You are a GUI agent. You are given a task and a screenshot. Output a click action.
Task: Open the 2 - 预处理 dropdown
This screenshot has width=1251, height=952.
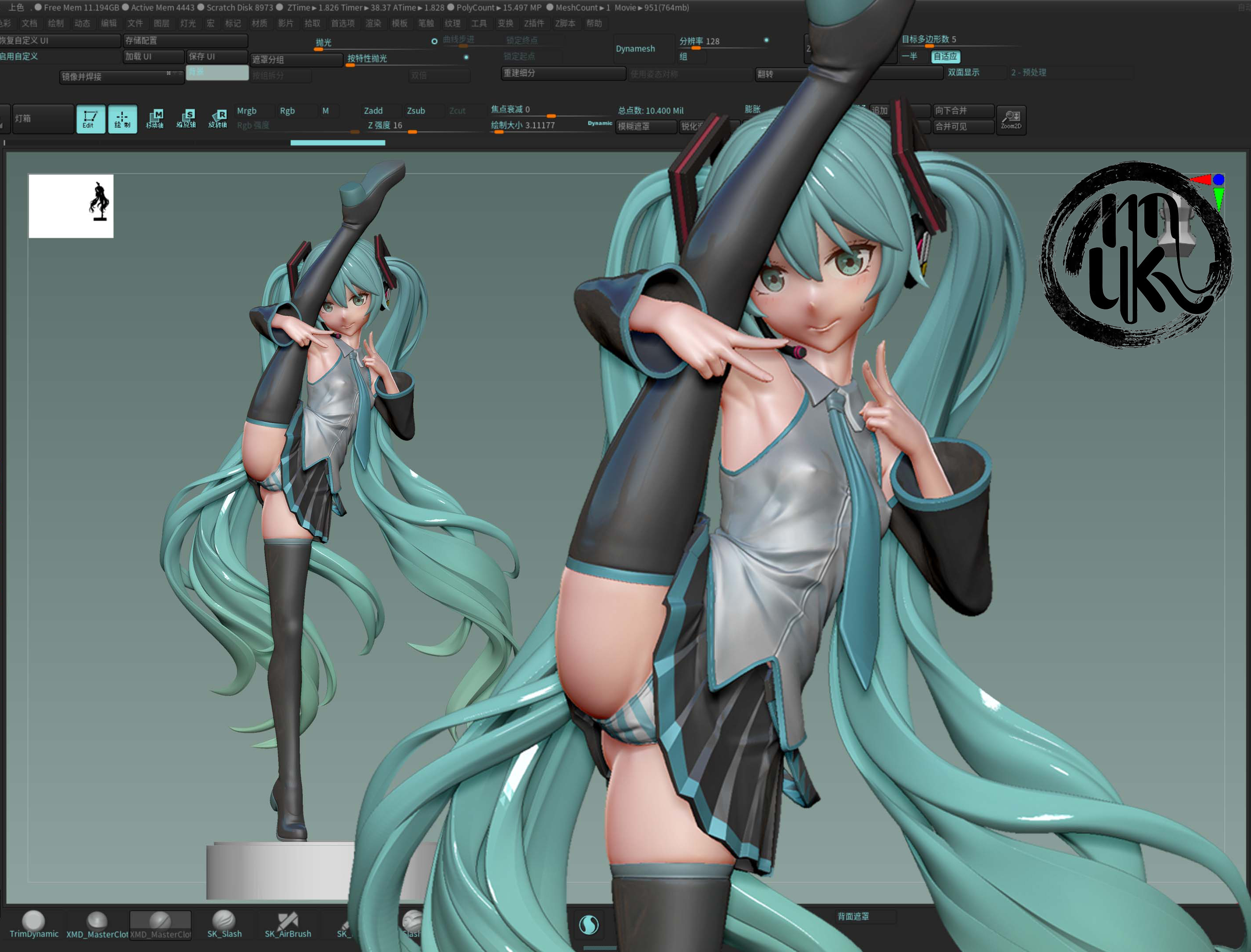1029,73
